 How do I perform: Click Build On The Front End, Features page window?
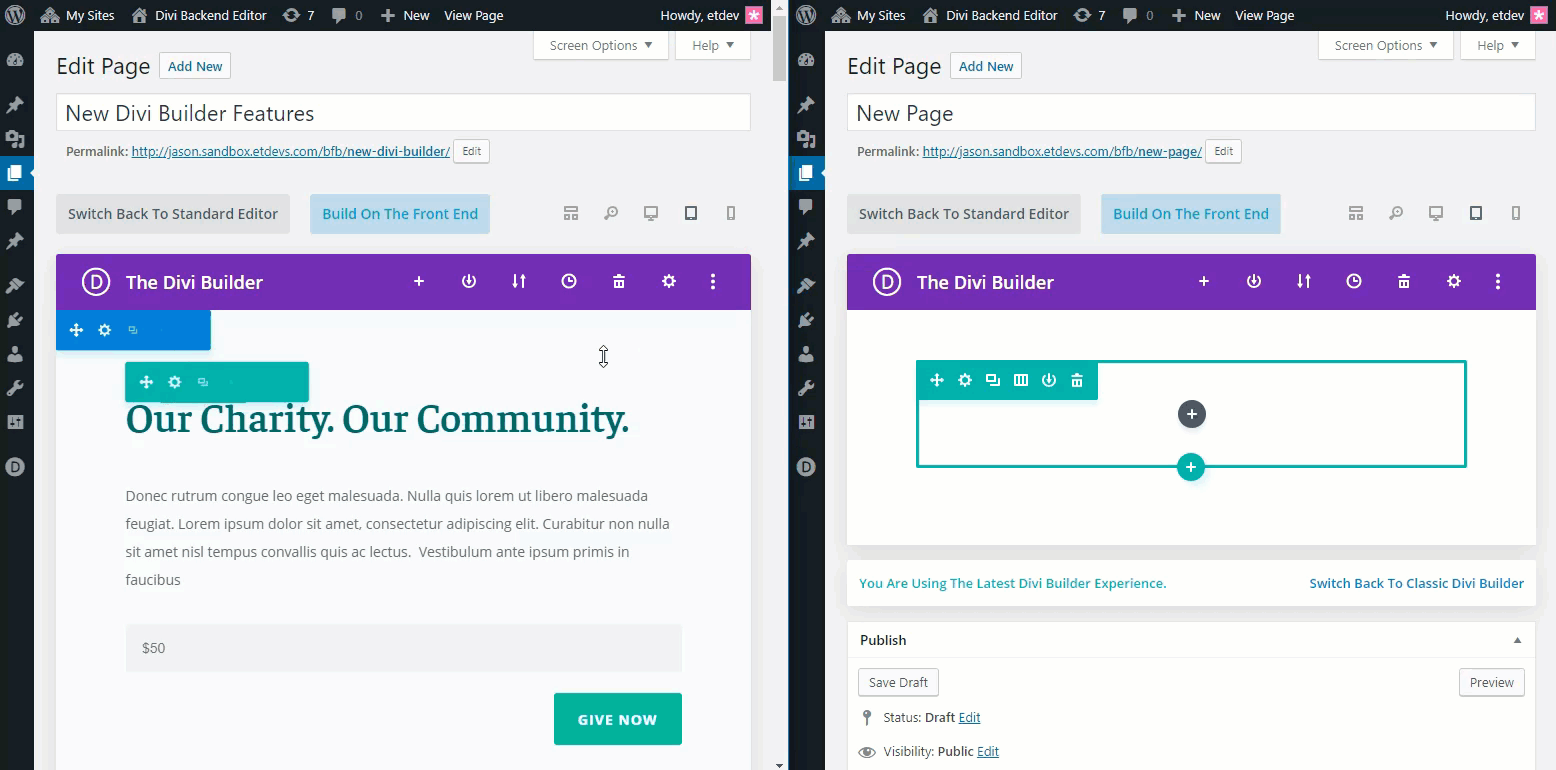point(400,214)
